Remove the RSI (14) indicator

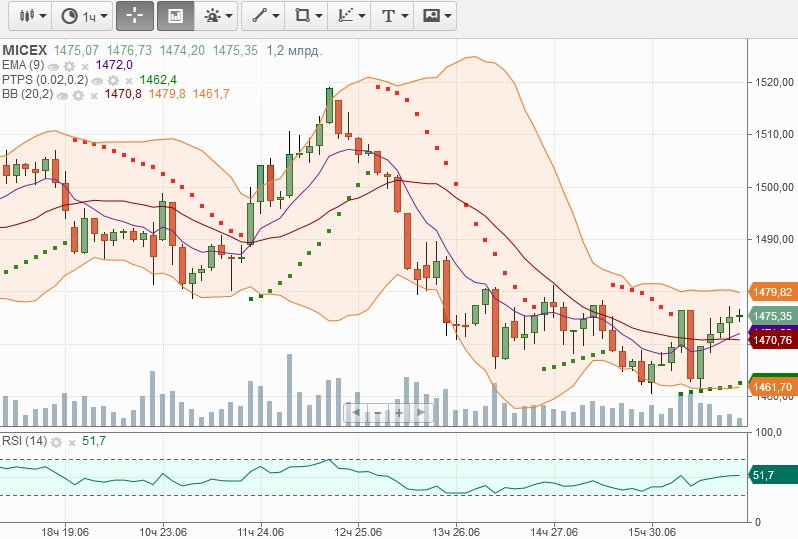70,441
